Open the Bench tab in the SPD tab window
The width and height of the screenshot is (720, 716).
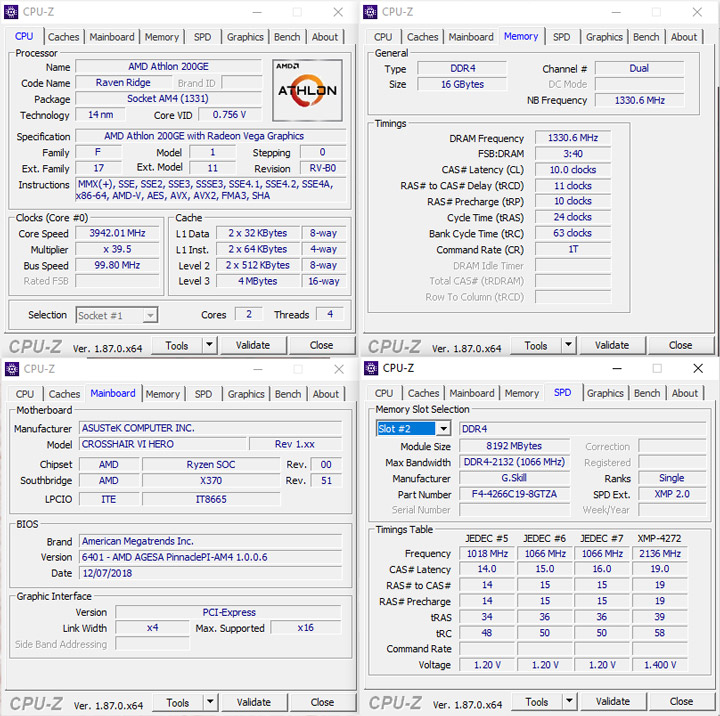(x=647, y=393)
